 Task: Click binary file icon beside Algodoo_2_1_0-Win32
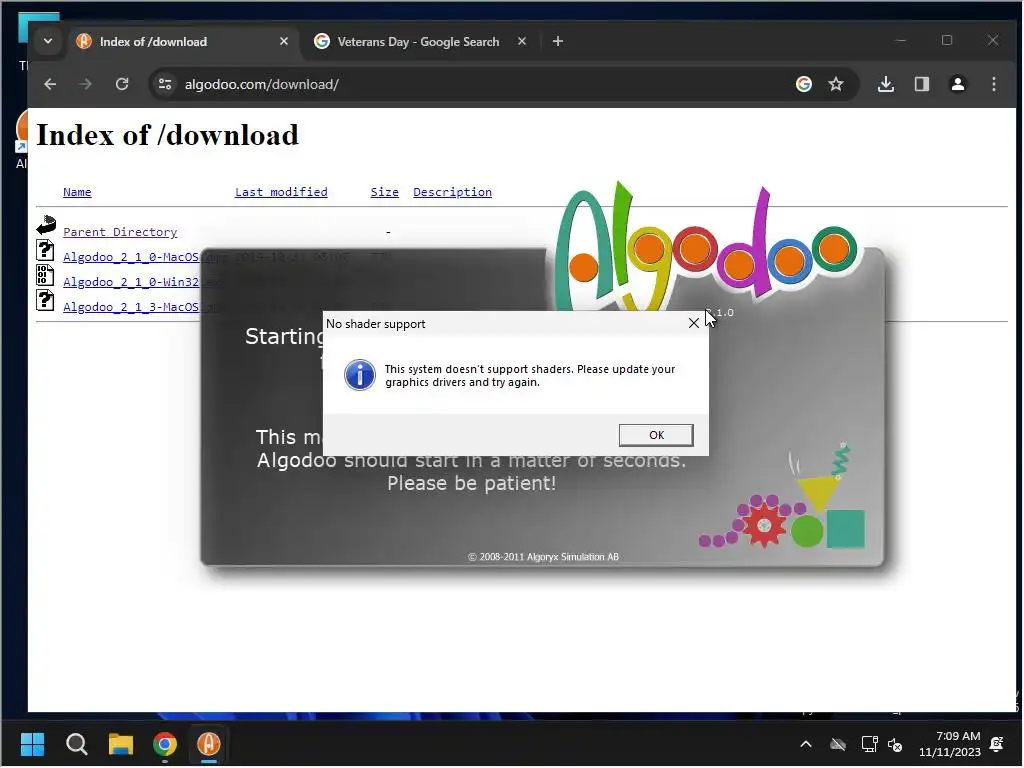[x=45, y=275]
